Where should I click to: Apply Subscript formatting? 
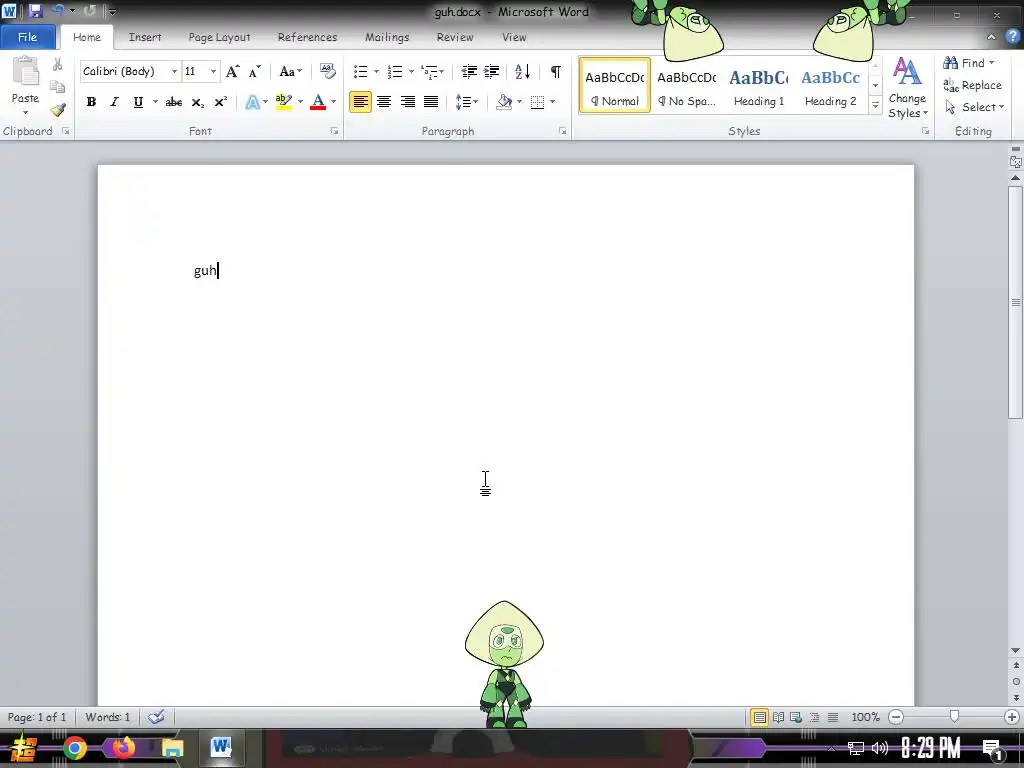click(197, 102)
